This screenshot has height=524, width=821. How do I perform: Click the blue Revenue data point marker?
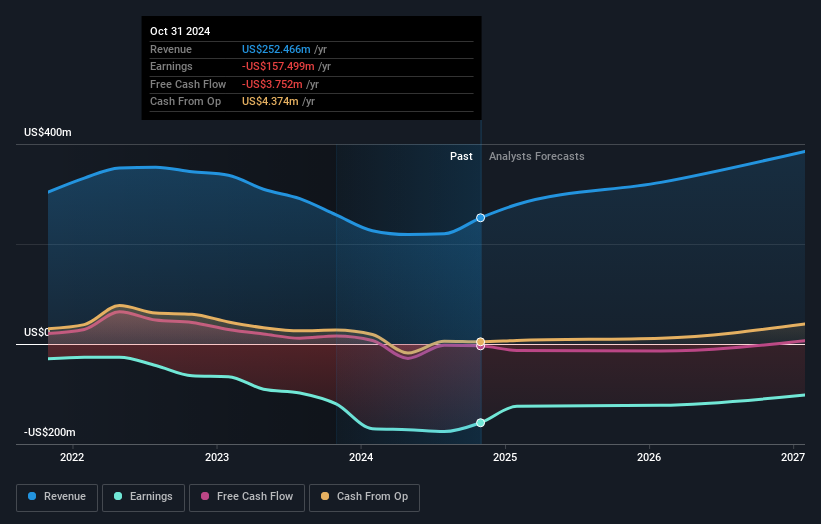pos(480,218)
